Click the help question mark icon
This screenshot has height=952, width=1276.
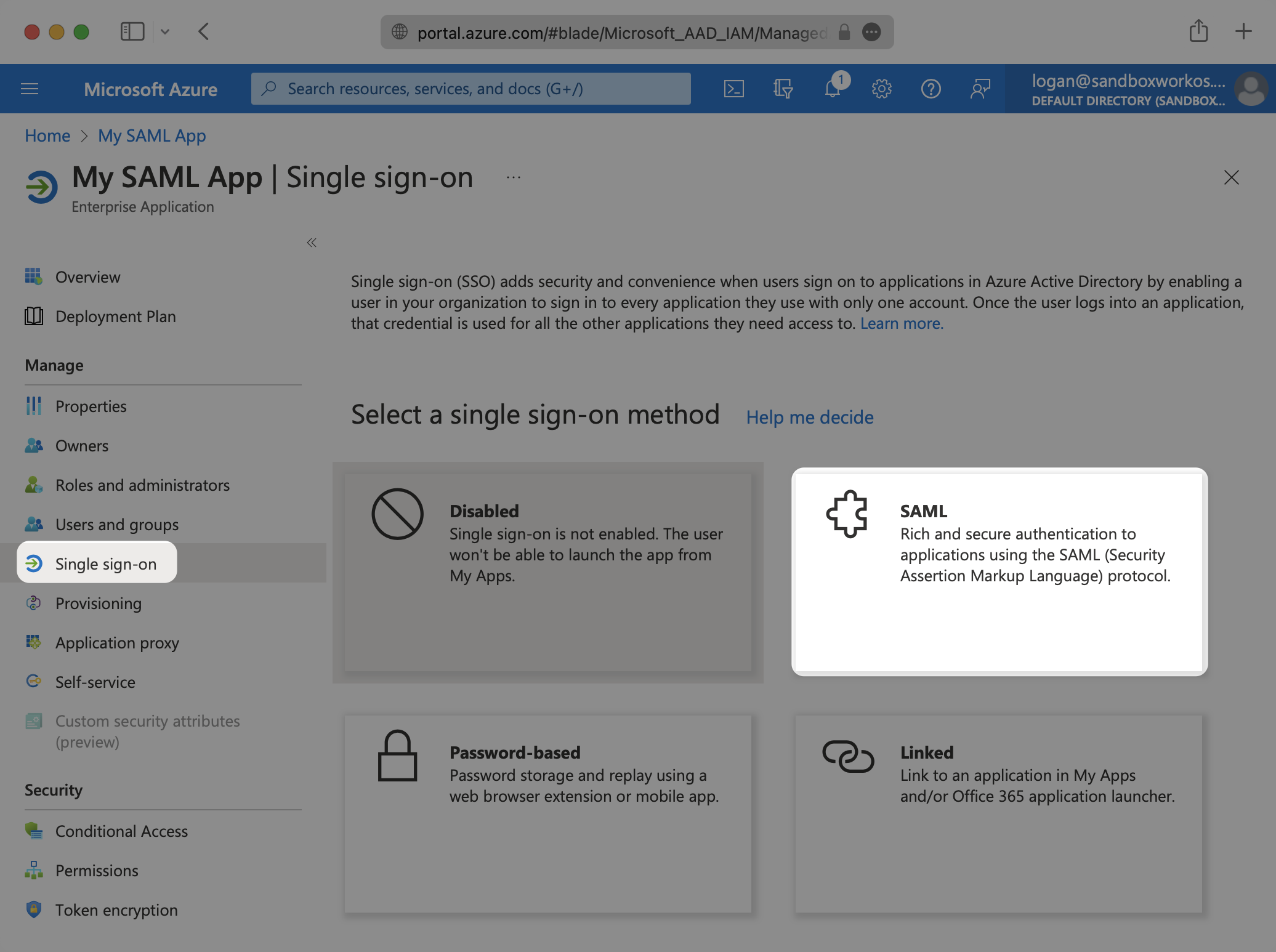point(931,89)
